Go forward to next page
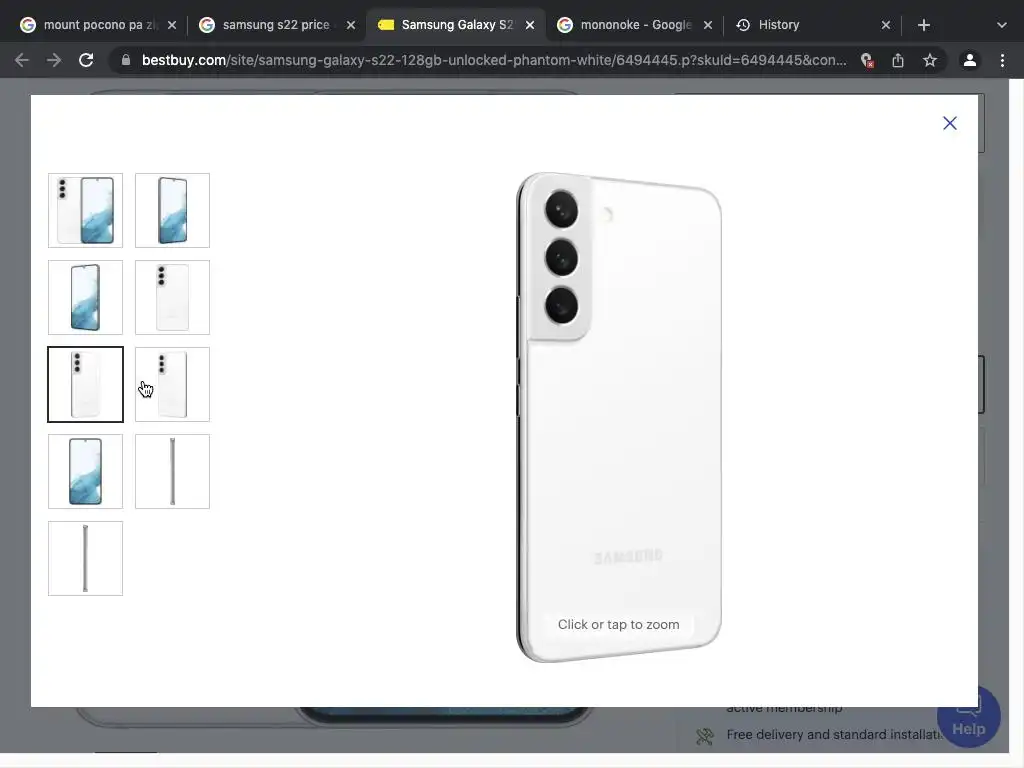 pyautogui.click(x=54, y=60)
